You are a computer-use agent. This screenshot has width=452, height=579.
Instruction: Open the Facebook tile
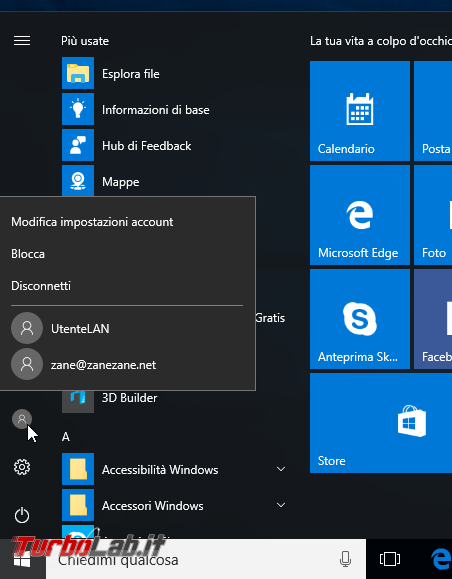tap(433, 319)
